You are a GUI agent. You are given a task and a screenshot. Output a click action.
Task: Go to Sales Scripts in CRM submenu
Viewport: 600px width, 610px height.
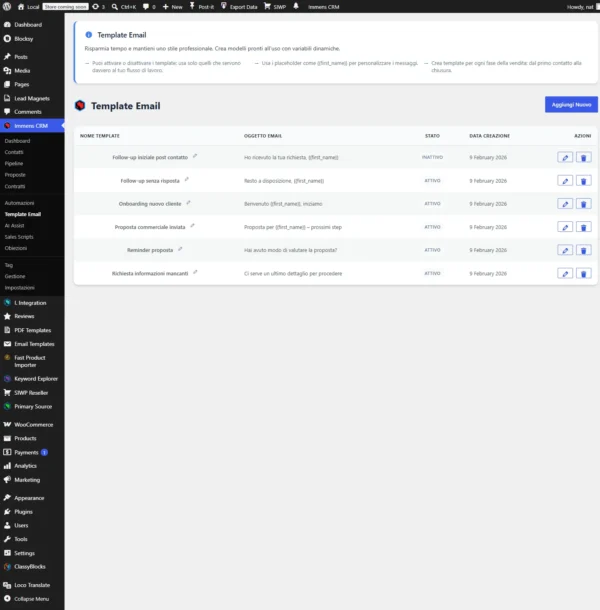(x=19, y=237)
